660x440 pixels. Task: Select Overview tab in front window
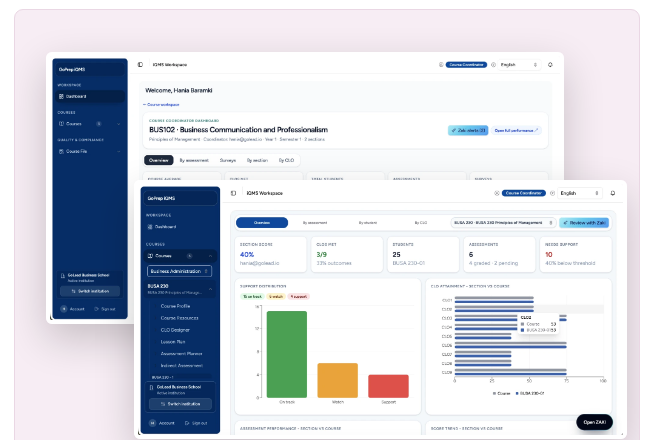click(262, 223)
